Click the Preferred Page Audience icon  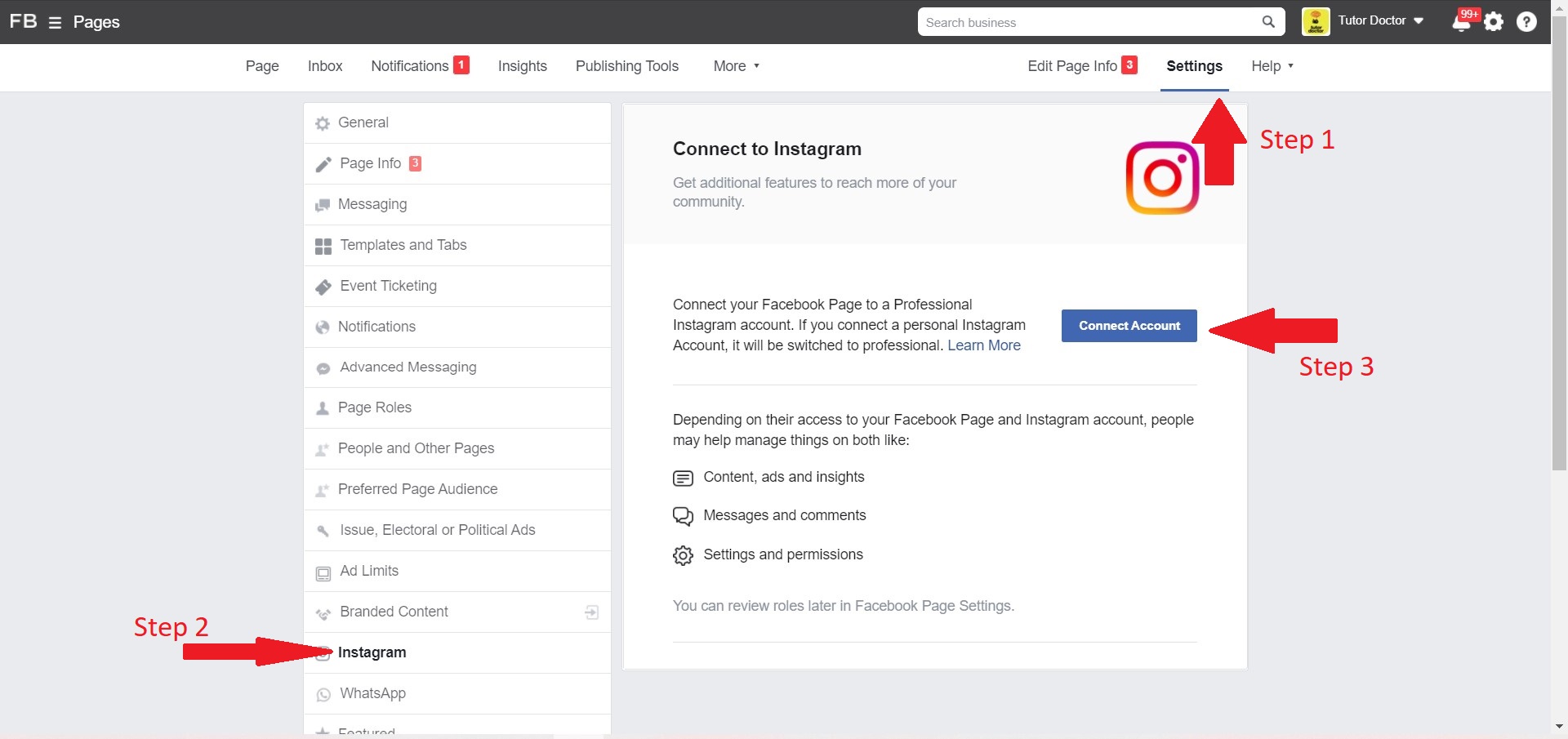coord(323,490)
